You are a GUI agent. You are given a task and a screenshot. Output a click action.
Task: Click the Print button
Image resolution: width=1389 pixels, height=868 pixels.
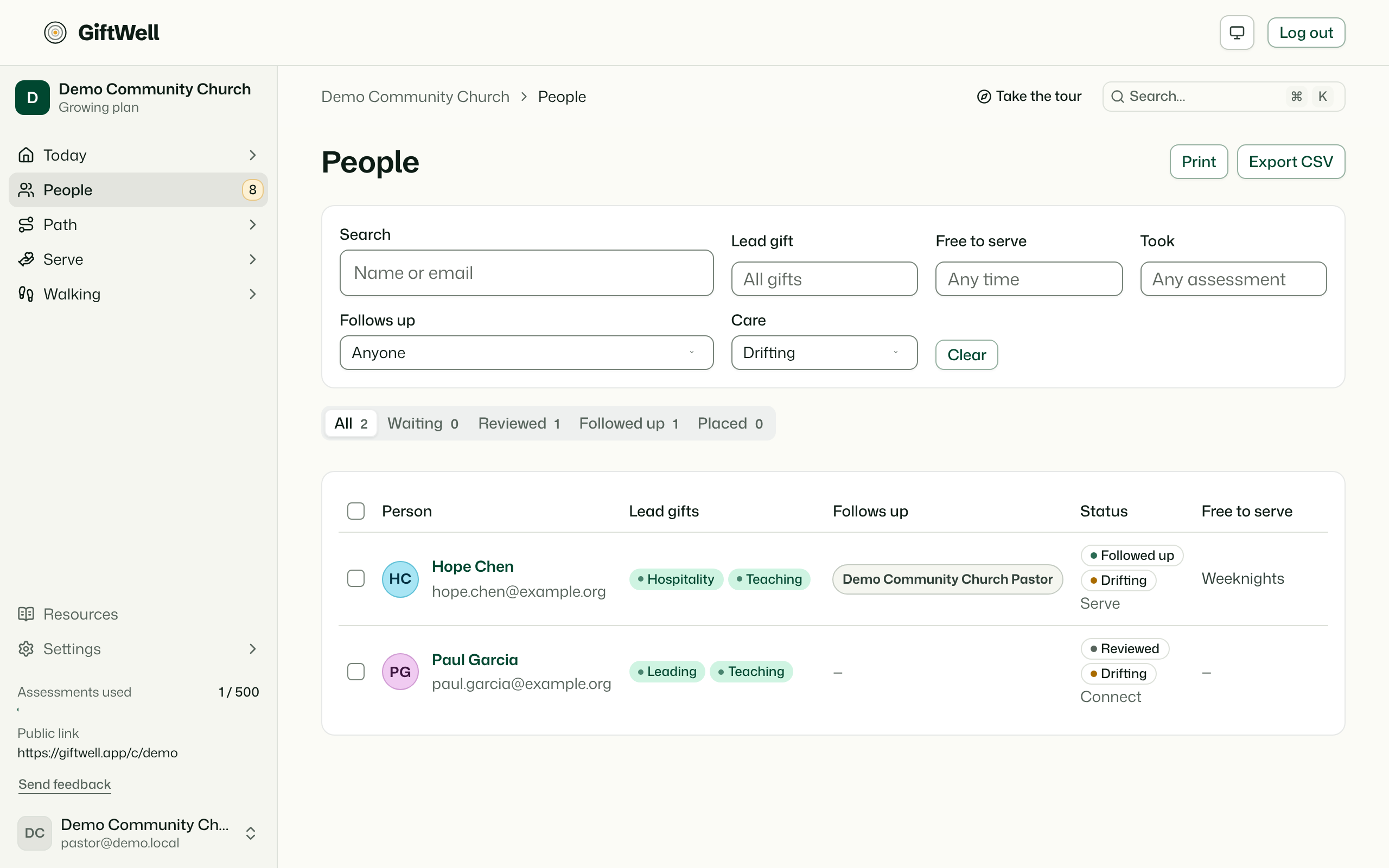pyautogui.click(x=1199, y=162)
